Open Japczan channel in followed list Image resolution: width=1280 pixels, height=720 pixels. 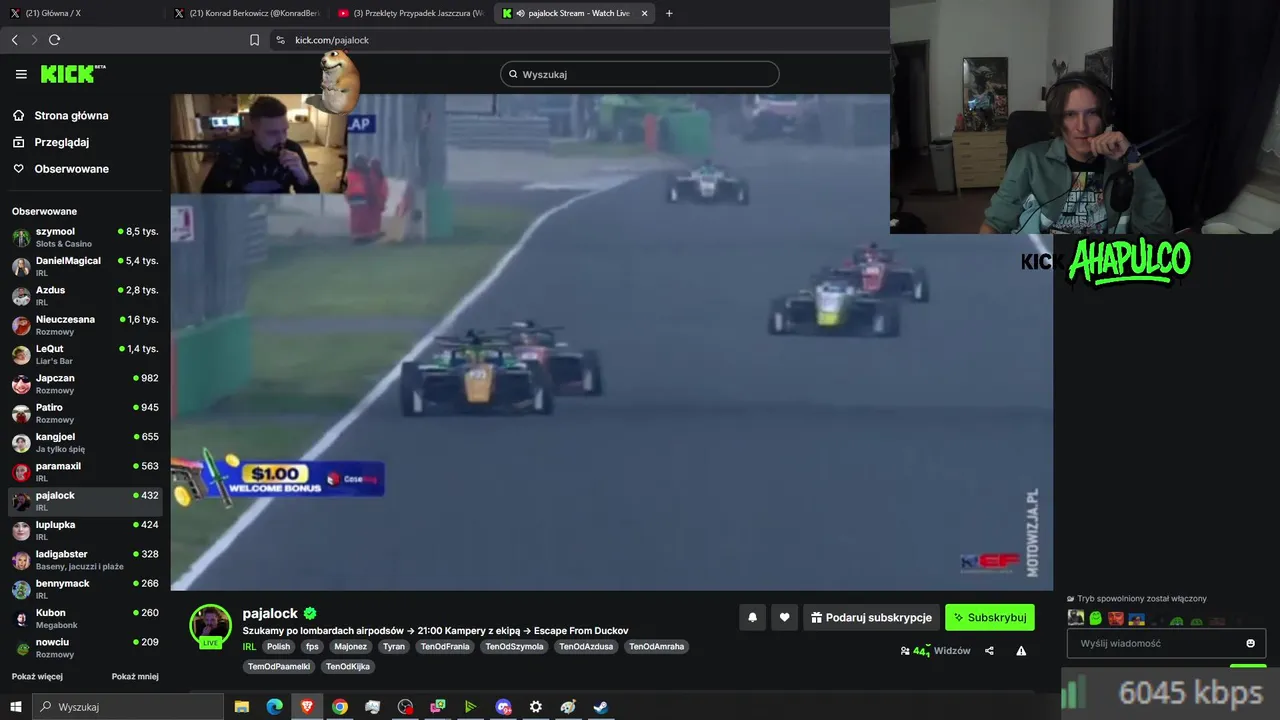[x=85, y=384]
